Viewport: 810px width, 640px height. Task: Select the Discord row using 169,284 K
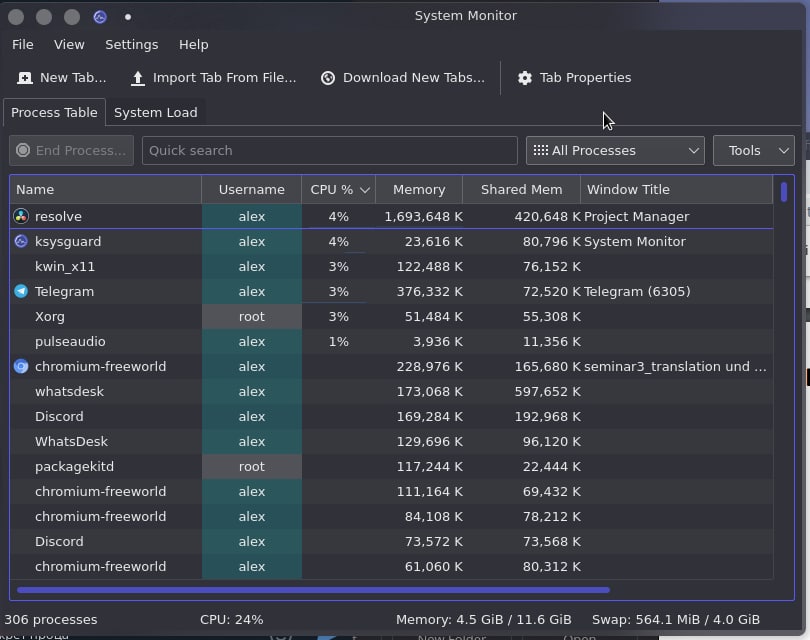click(x=392, y=416)
